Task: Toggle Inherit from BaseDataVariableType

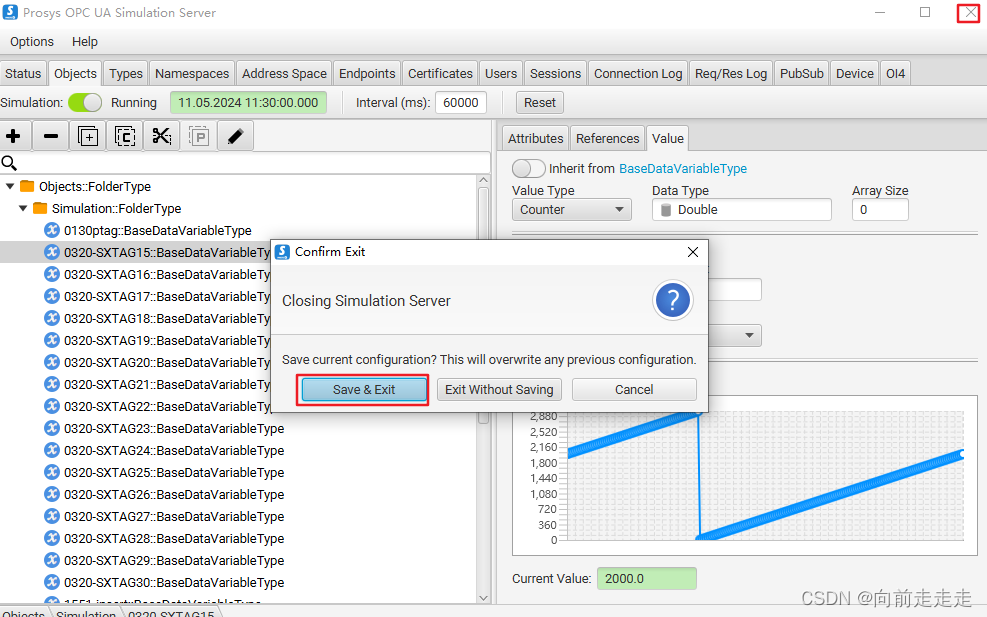Action: [528, 168]
